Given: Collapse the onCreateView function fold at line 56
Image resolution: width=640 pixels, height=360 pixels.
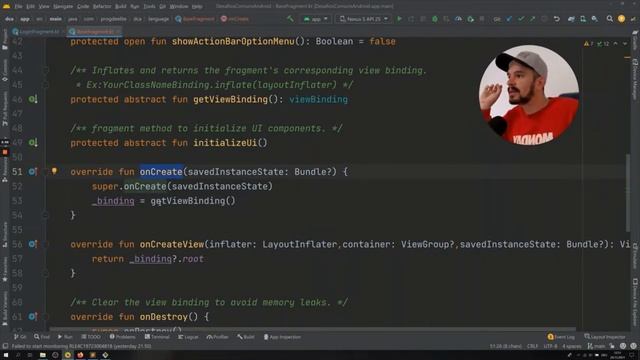Looking at the screenshot, I should (x=46, y=244).
